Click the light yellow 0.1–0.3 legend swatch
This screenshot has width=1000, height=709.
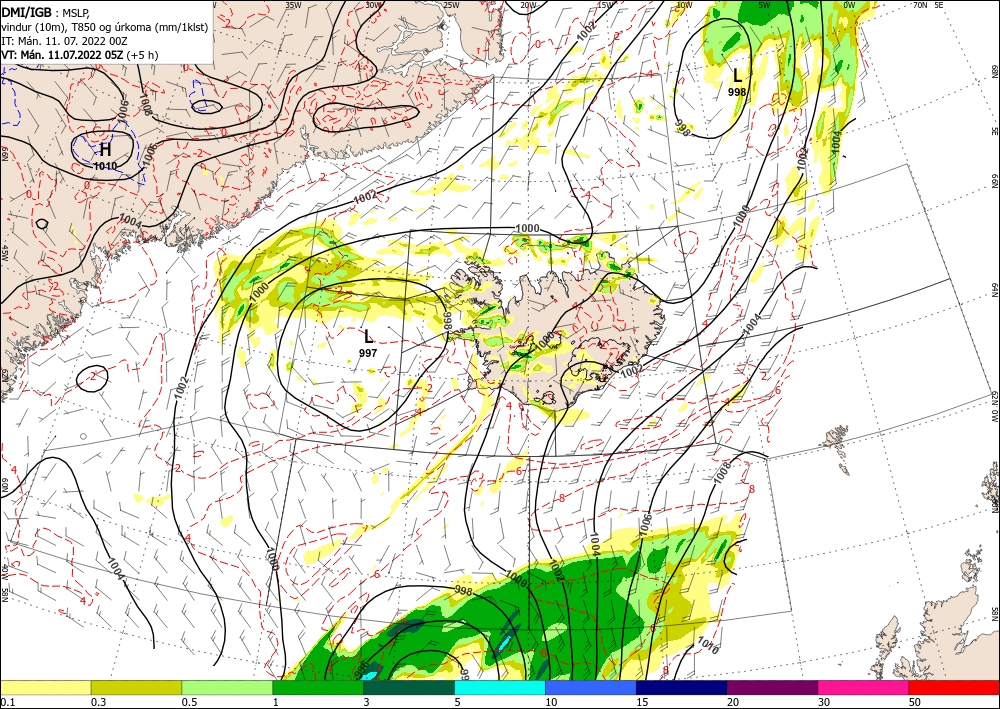click(45, 687)
